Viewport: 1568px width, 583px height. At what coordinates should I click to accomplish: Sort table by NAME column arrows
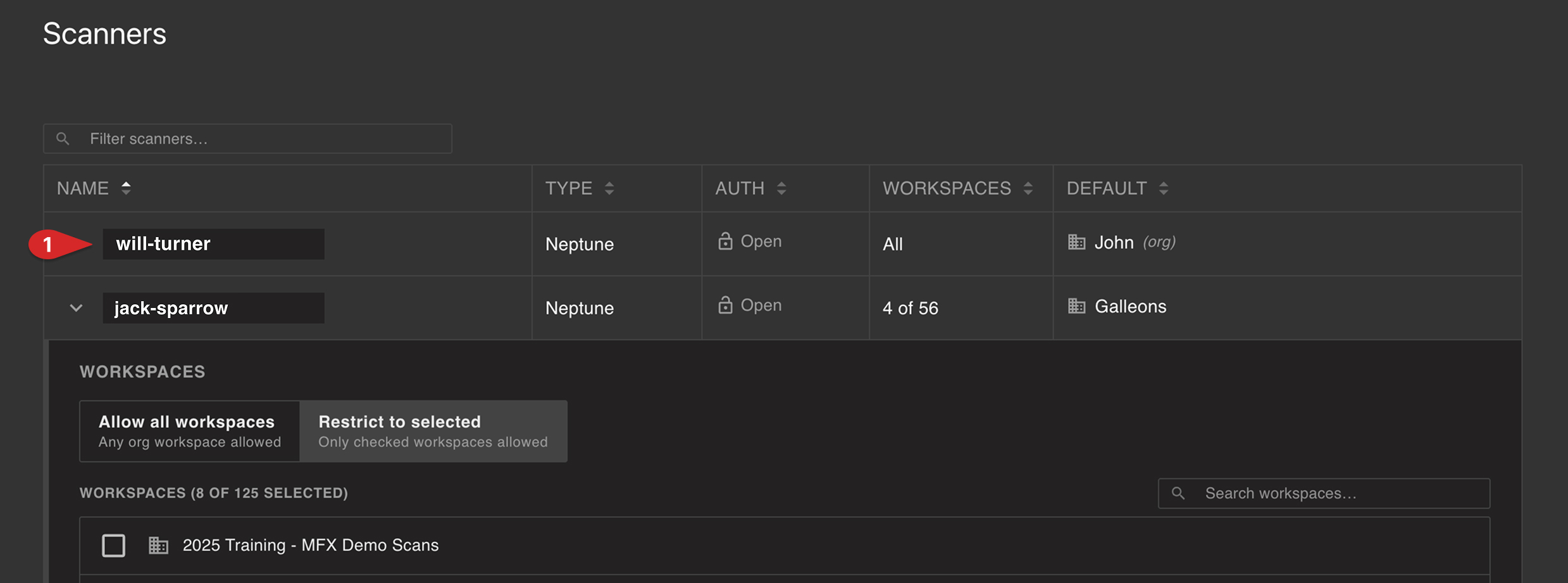coord(126,188)
